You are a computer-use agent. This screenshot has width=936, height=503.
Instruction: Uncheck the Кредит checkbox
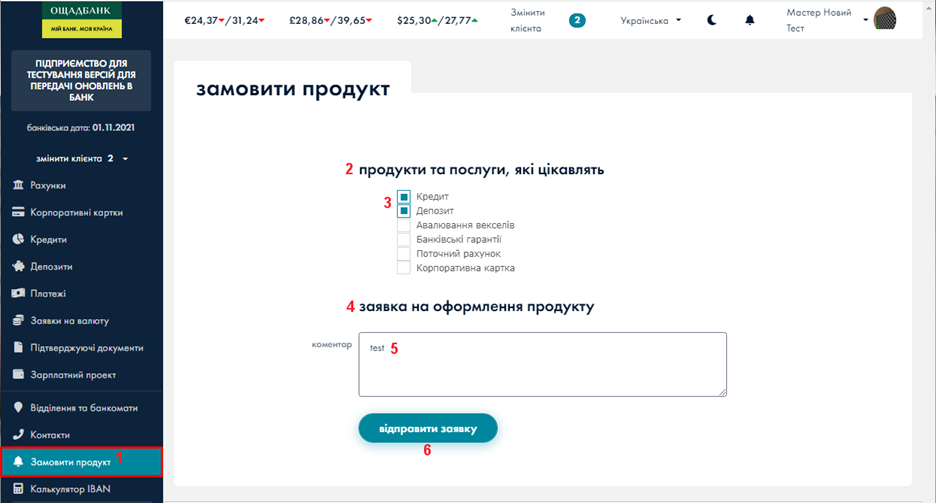click(404, 197)
